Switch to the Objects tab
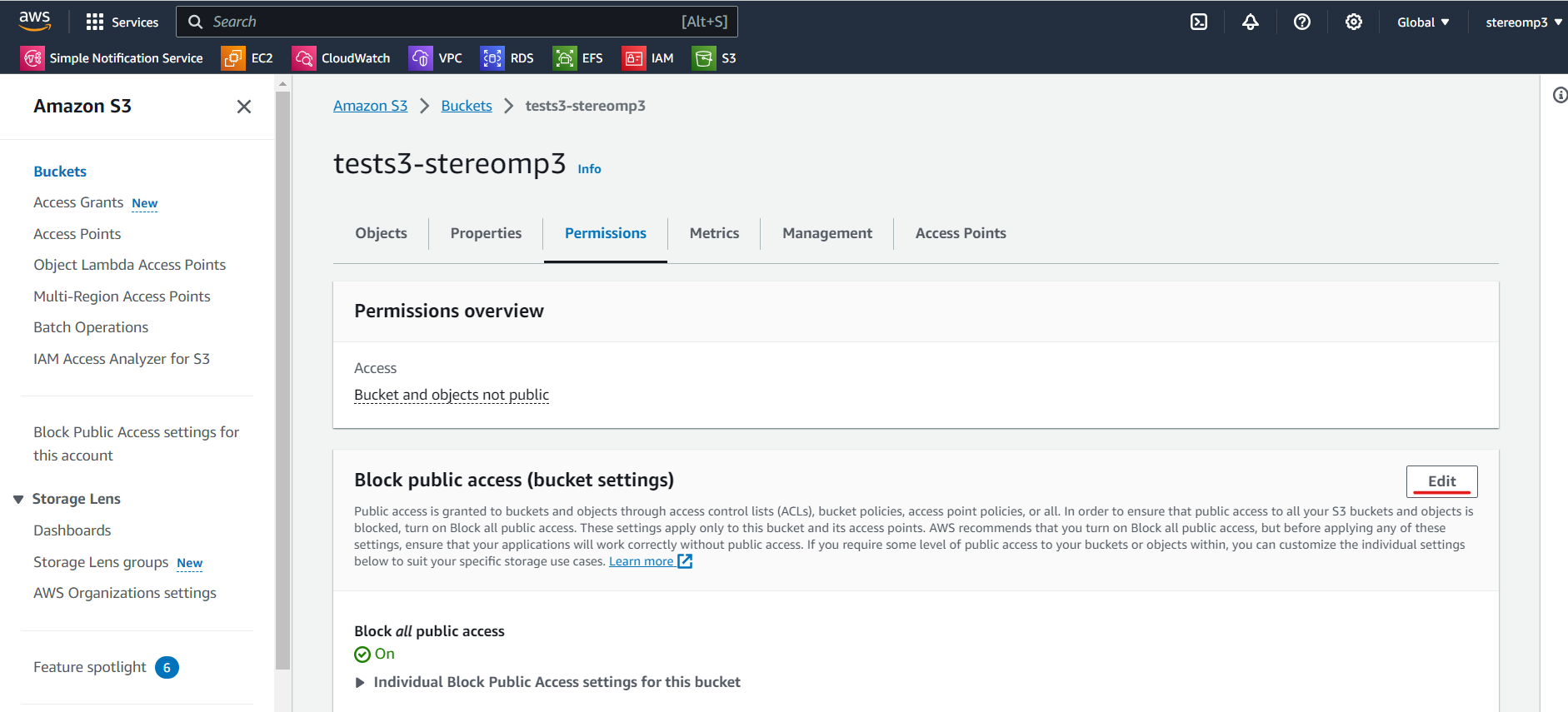Image resolution: width=1568 pixels, height=712 pixels. coord(382,234)
